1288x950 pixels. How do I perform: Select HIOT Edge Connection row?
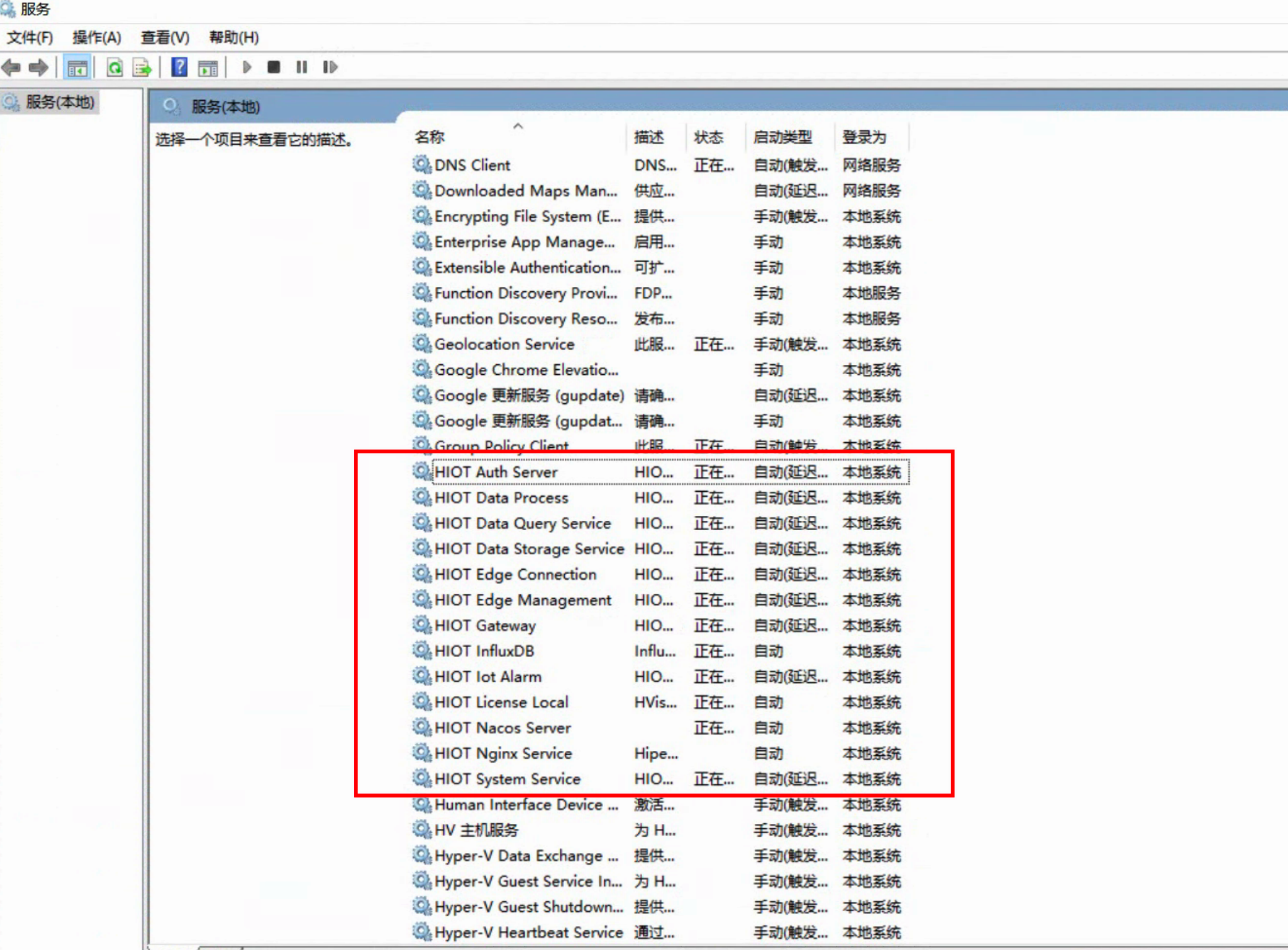(659, 574)
